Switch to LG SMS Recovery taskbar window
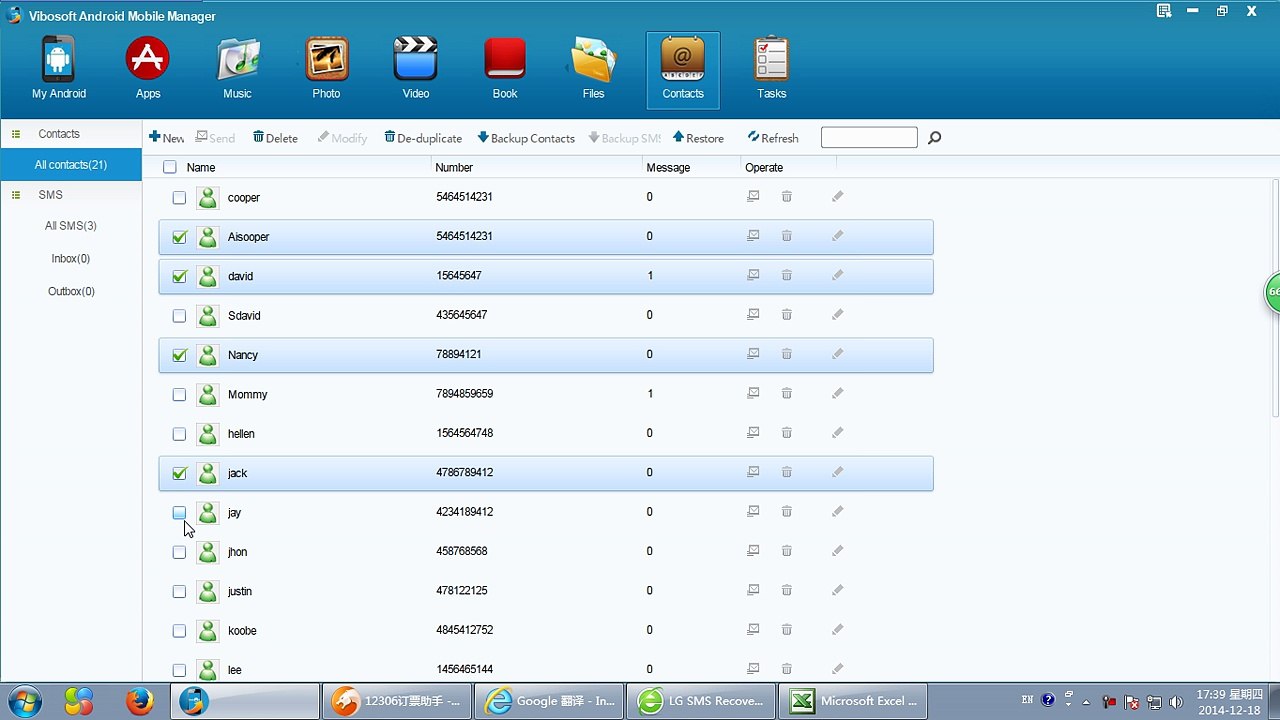Image resolution: width=1280 pixels, height=720 pixels. (700, 701)
